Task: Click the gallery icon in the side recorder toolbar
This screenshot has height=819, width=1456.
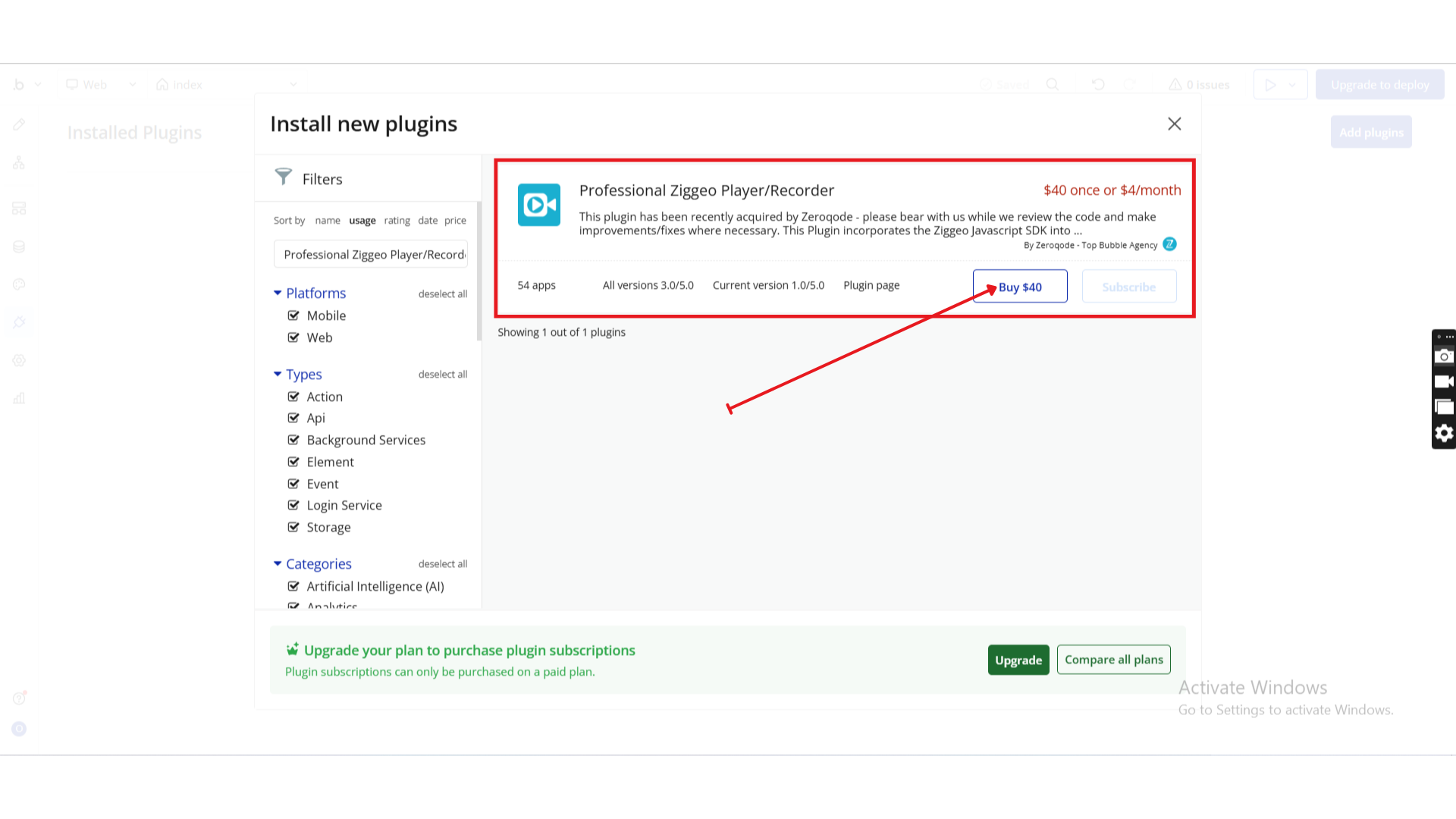Action: point(1444,407)
